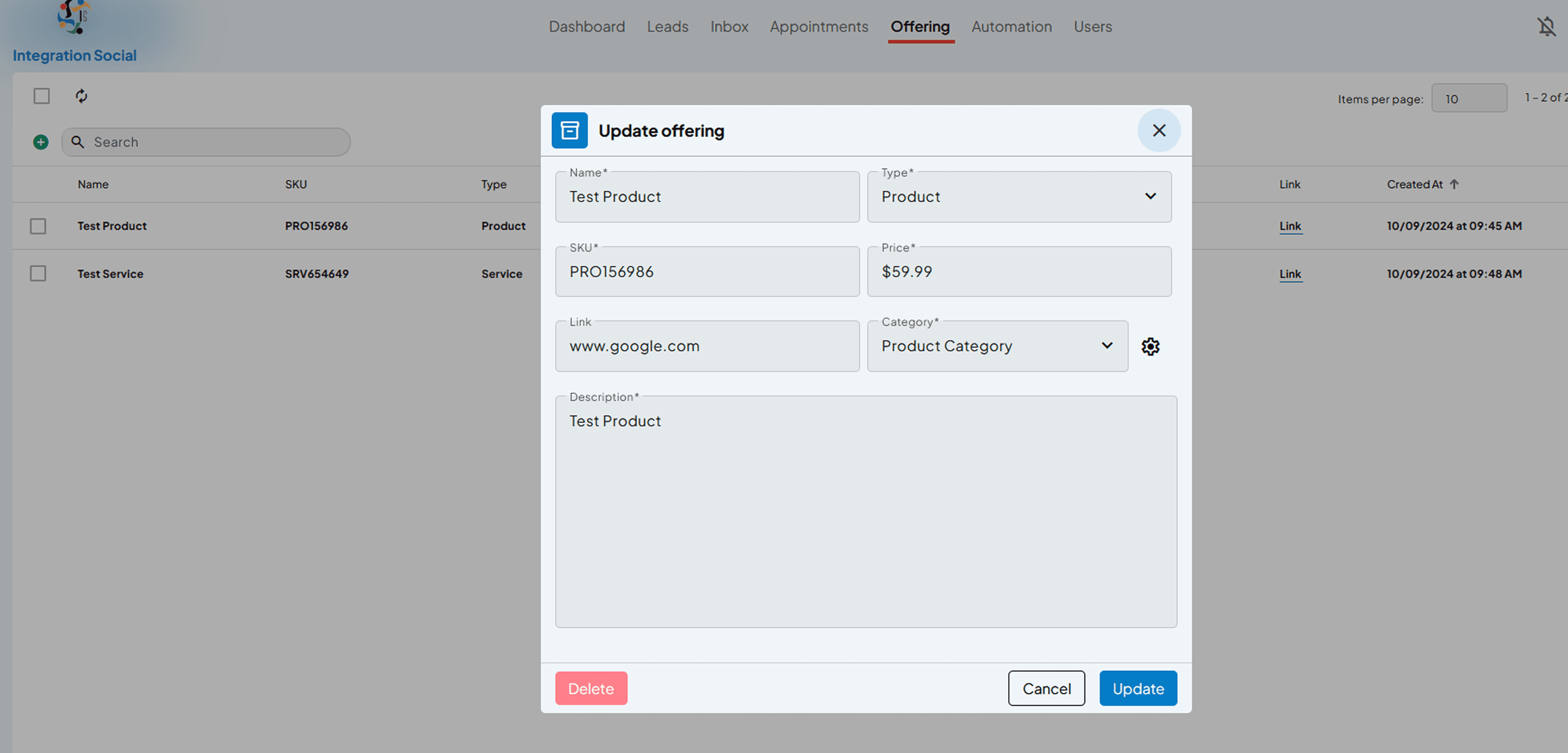
Task: Check the Test Product row checkbox
Action: [38, 226]
